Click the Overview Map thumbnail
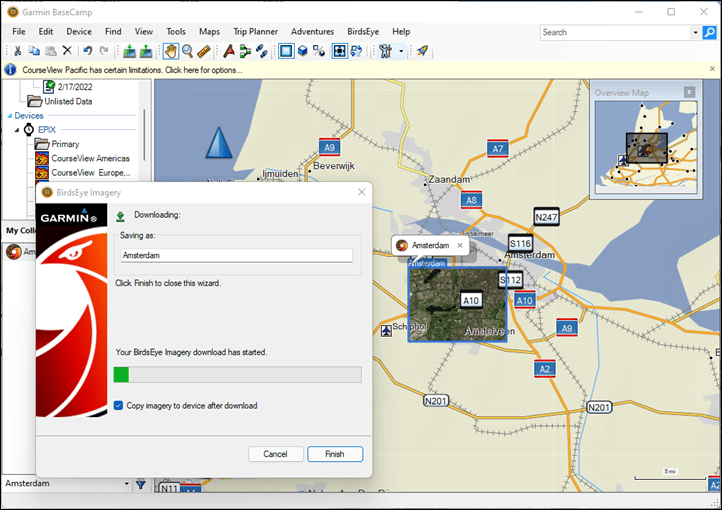This screenshot has height=510, width=722. pyautogui.click(x=646, y=145)
